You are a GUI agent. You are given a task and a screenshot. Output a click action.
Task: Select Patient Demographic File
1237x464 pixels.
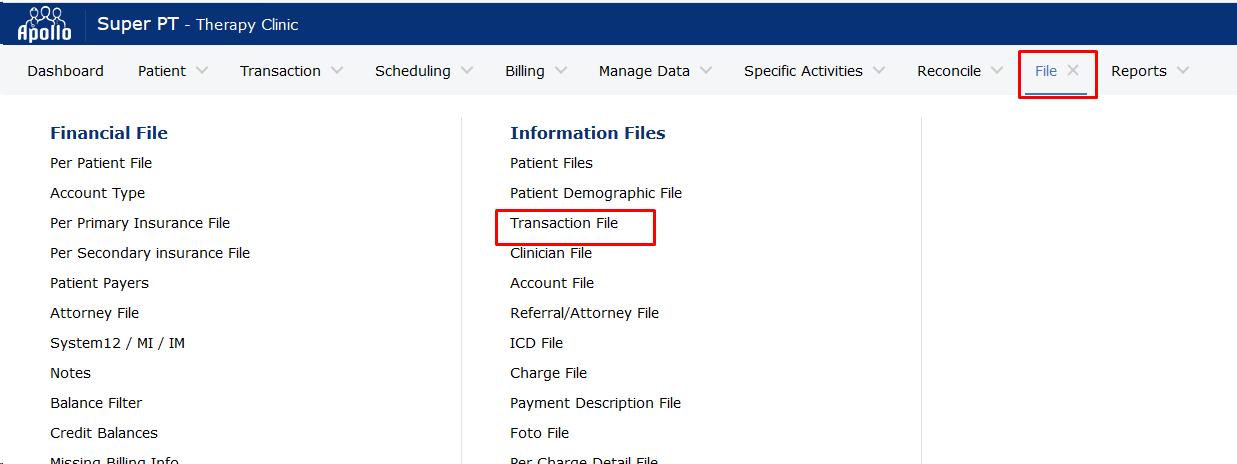click(x=596, y=193)
